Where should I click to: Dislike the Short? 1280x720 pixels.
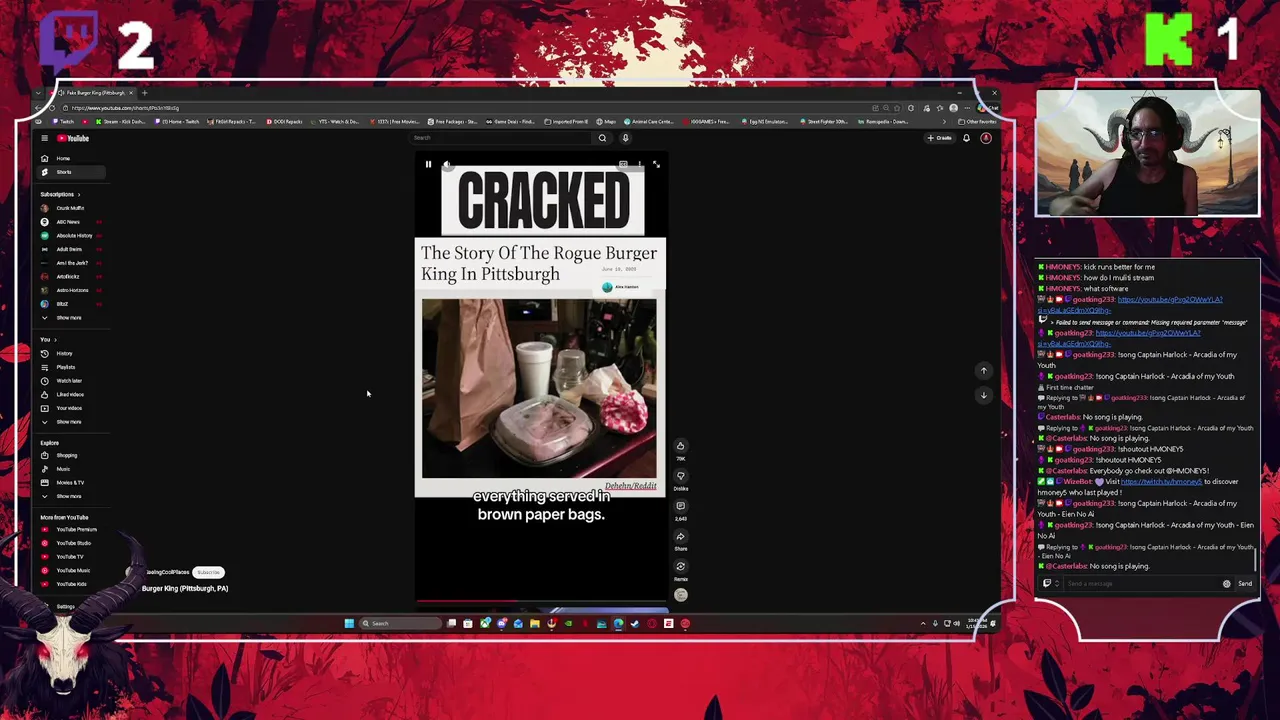click(680, 476)
